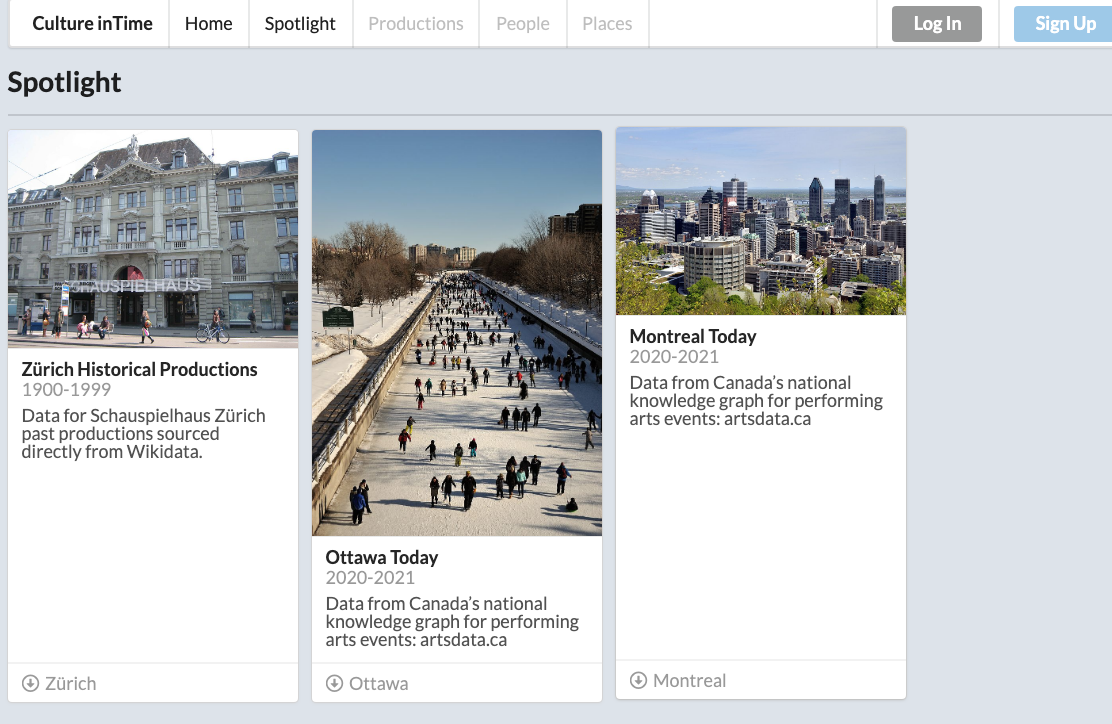Viewport: 1112px width, 724px height.
Task: Open the Ottawa canal skating photo
Action: tap(457, 333)
